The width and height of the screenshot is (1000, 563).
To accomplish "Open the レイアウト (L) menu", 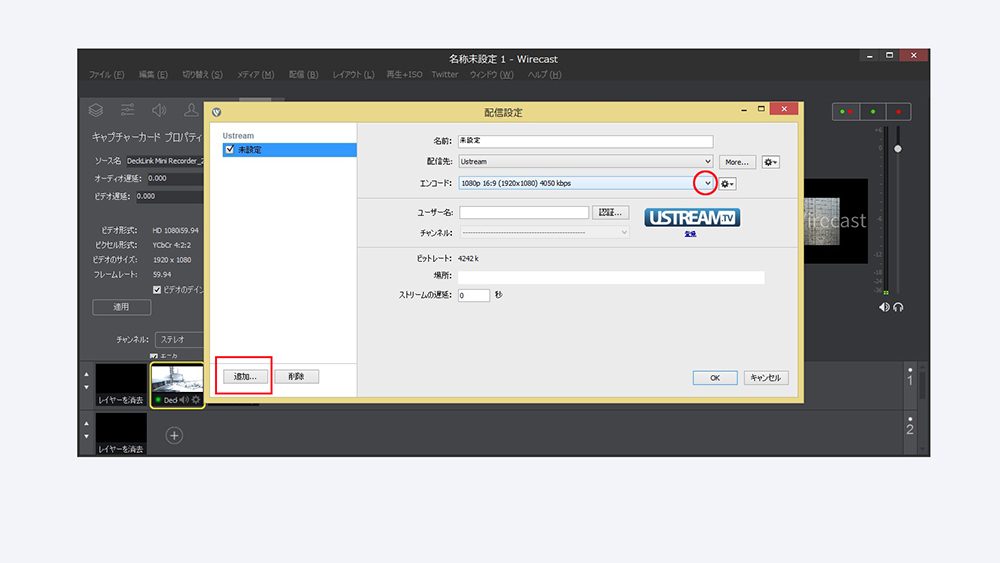I will point(354,75).
